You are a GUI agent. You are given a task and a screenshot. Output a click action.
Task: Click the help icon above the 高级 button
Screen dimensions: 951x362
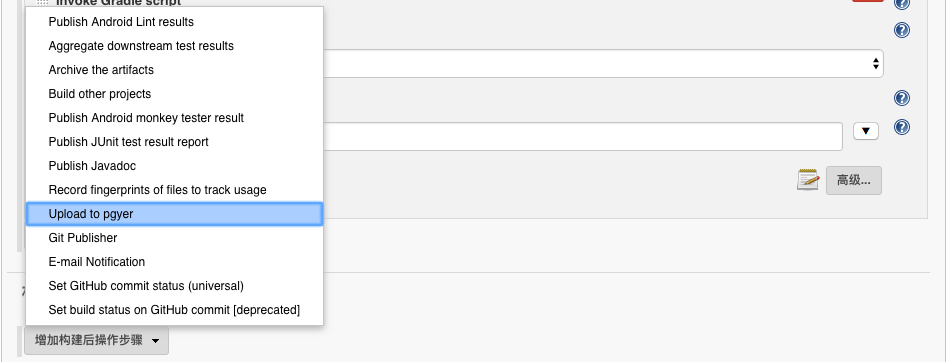click(x=902, y=127)
